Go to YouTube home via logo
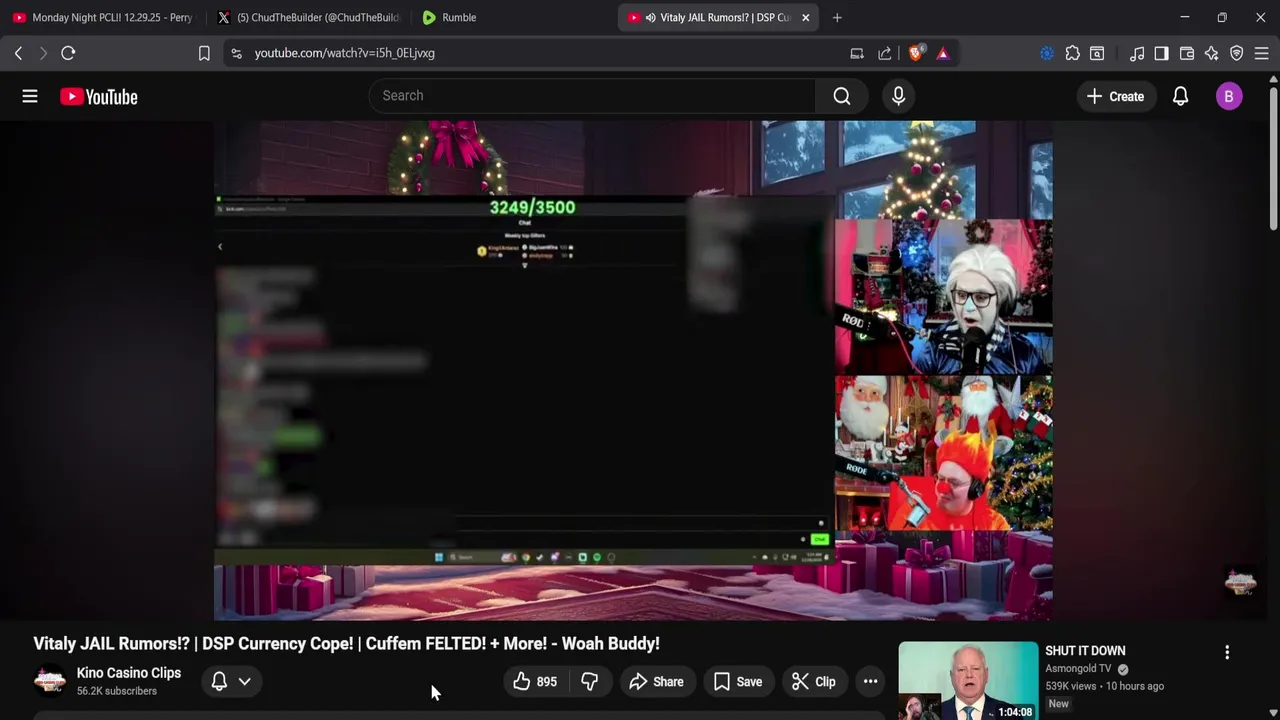This screenshot has width=1280, height=720. coord(98,96)
